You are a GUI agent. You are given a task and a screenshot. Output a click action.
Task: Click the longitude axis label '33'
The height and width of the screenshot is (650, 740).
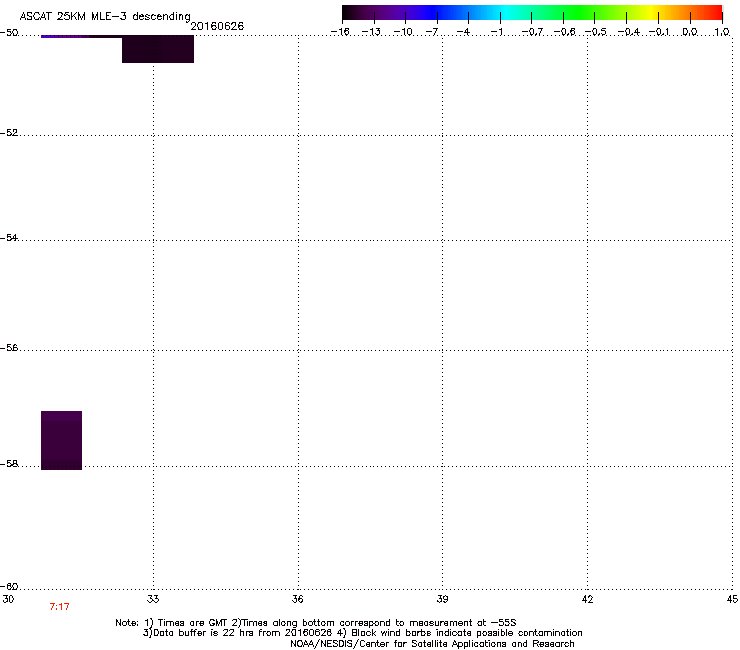[153, 599]
